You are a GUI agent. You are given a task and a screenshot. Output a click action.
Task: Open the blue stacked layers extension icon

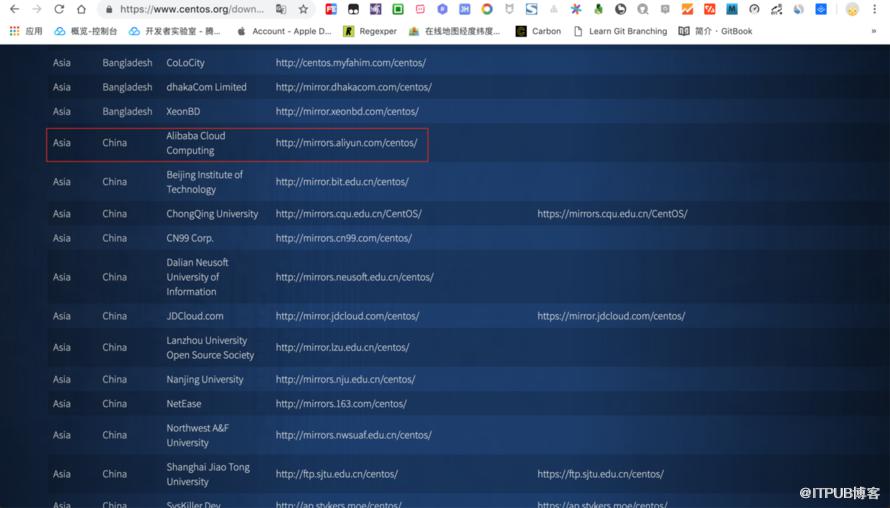(x=821, y=9)
